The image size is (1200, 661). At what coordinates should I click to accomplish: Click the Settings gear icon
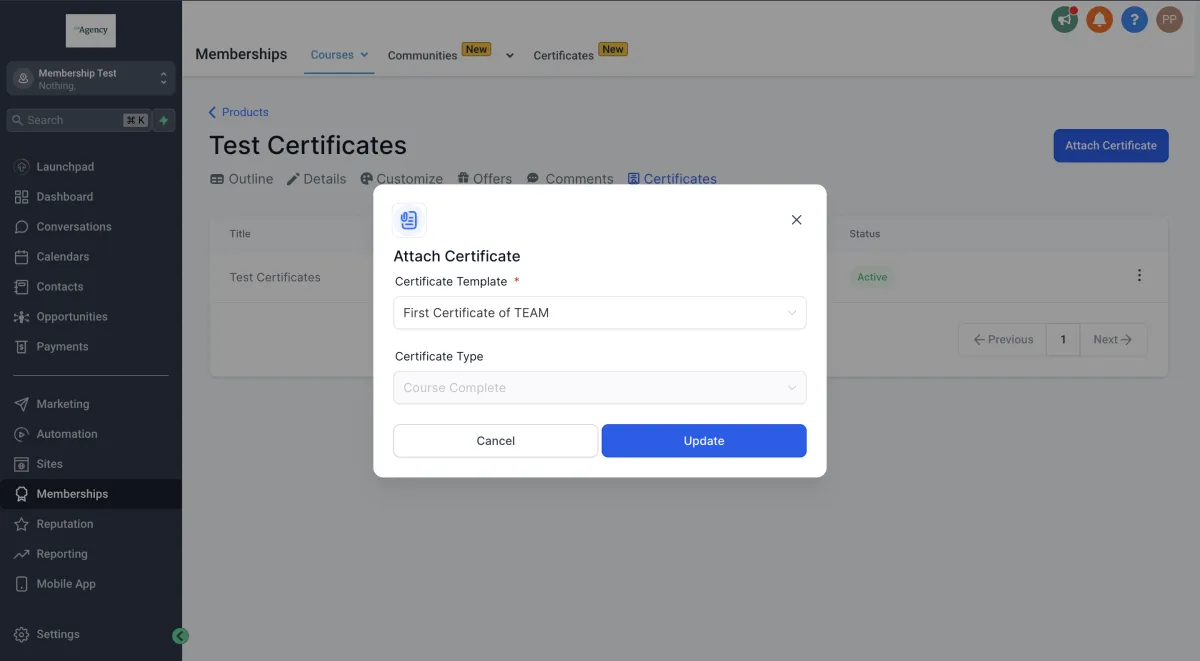pyautogui.click(x=21, y=634)
